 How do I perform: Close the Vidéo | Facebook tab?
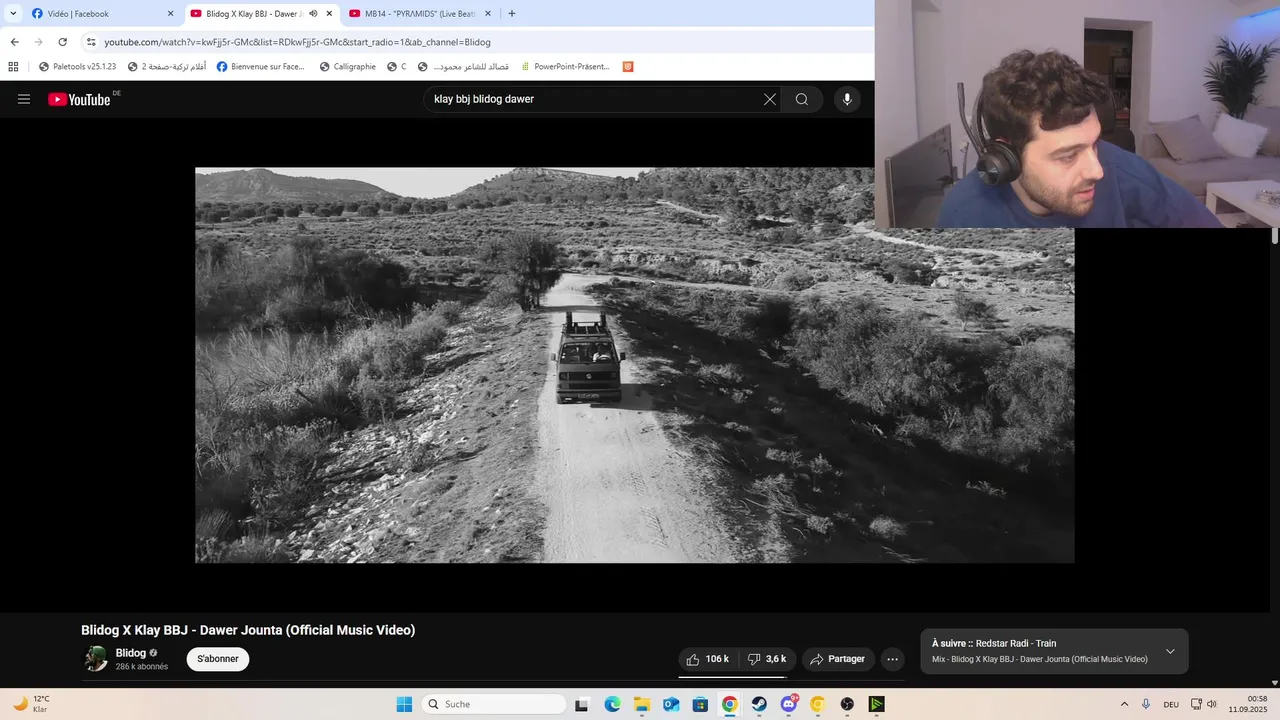coord(170,14)
